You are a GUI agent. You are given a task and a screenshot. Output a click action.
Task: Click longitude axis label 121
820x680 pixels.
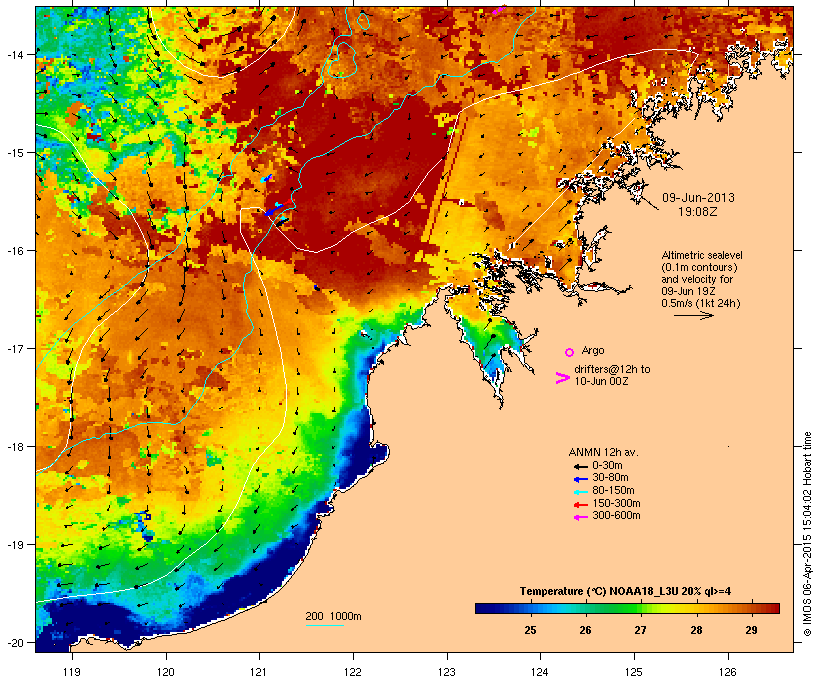click(x=259, y=672)
